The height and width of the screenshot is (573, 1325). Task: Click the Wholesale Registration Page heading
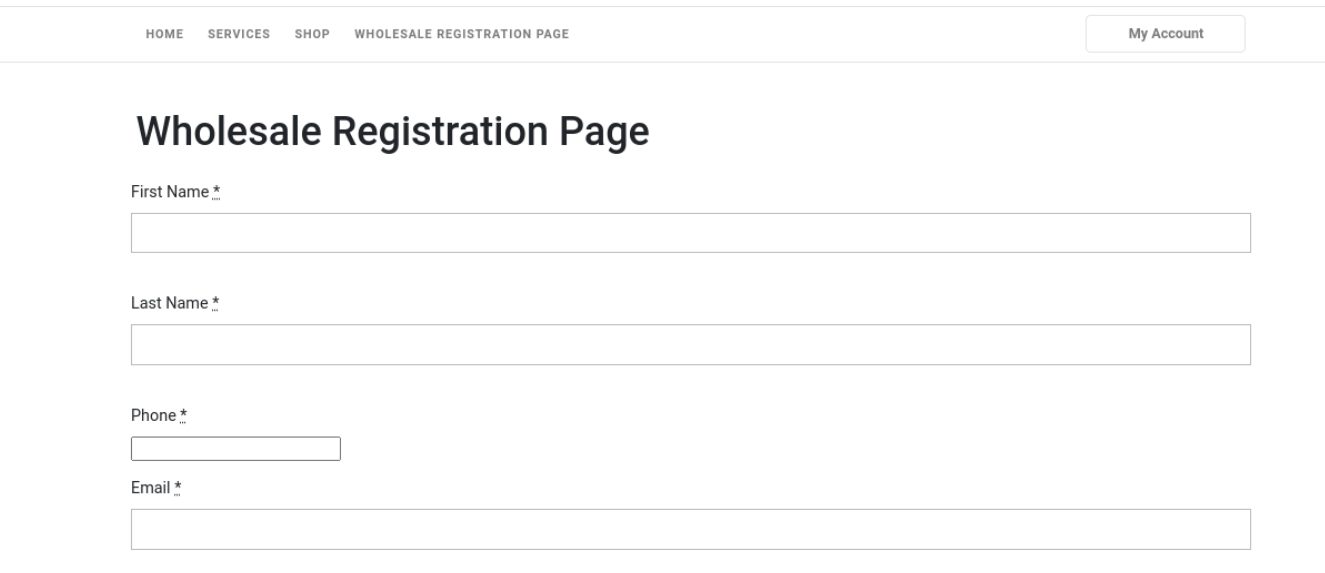(x=393, y=132)
